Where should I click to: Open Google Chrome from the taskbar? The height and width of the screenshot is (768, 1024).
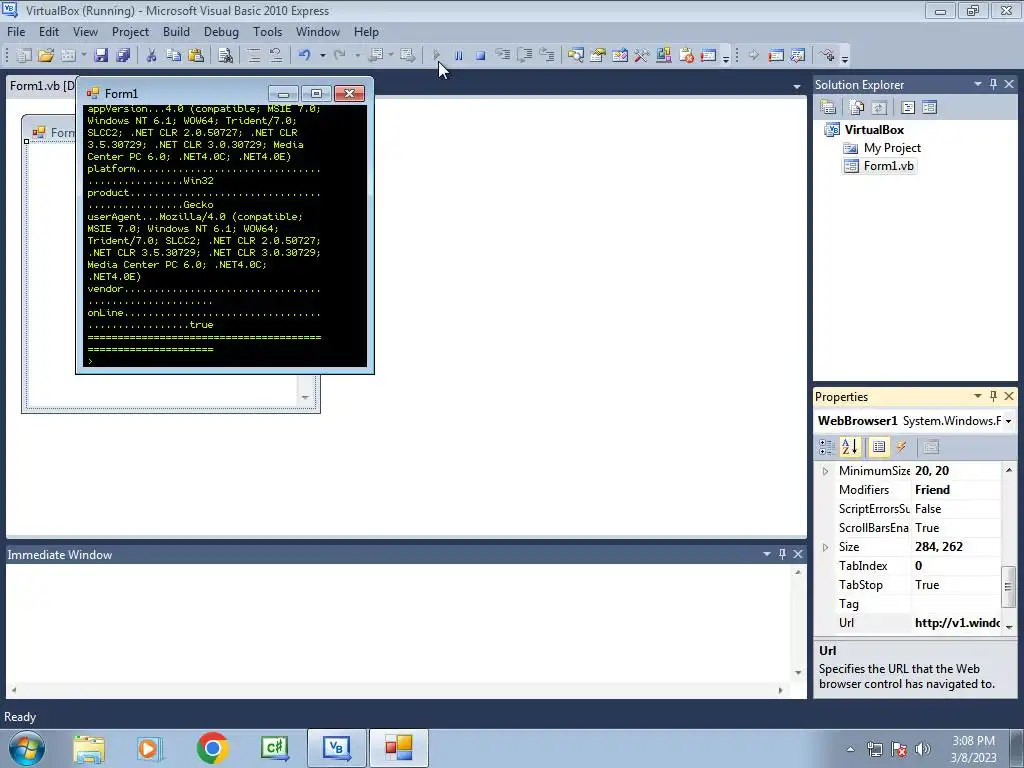tap(212, 748)
